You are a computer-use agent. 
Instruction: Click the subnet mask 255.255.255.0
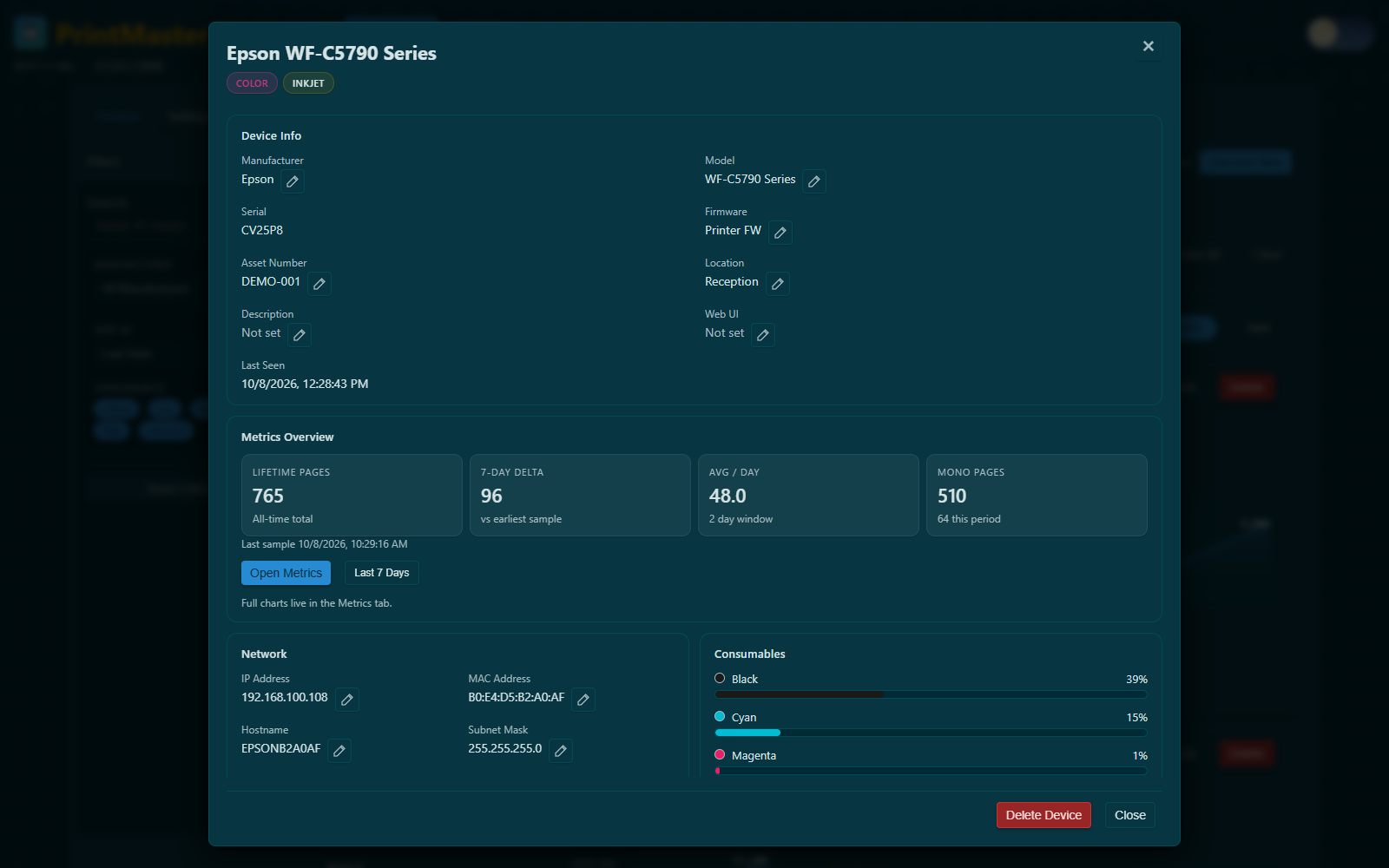(505, 749)
